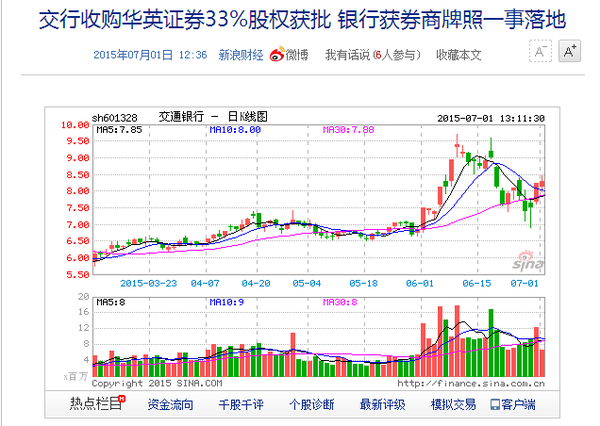
Task: Click MA30:8 label in volume chart
Action: pyautogui.click(x=340, y=302)
